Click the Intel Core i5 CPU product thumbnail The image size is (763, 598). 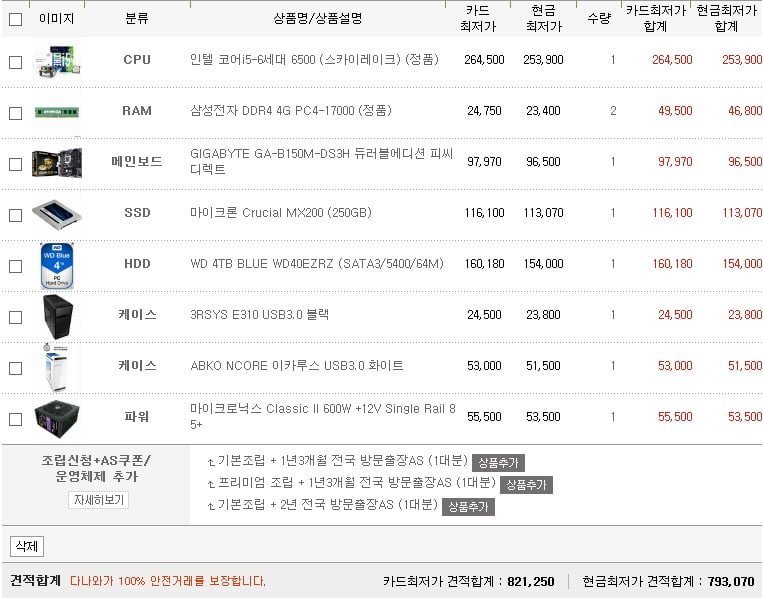(57, 61)
